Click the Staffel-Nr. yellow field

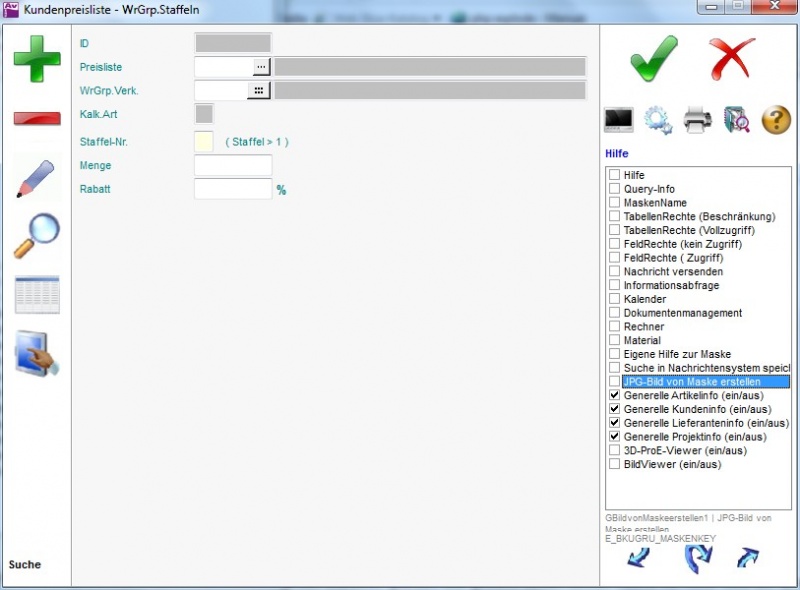point(204,142)
